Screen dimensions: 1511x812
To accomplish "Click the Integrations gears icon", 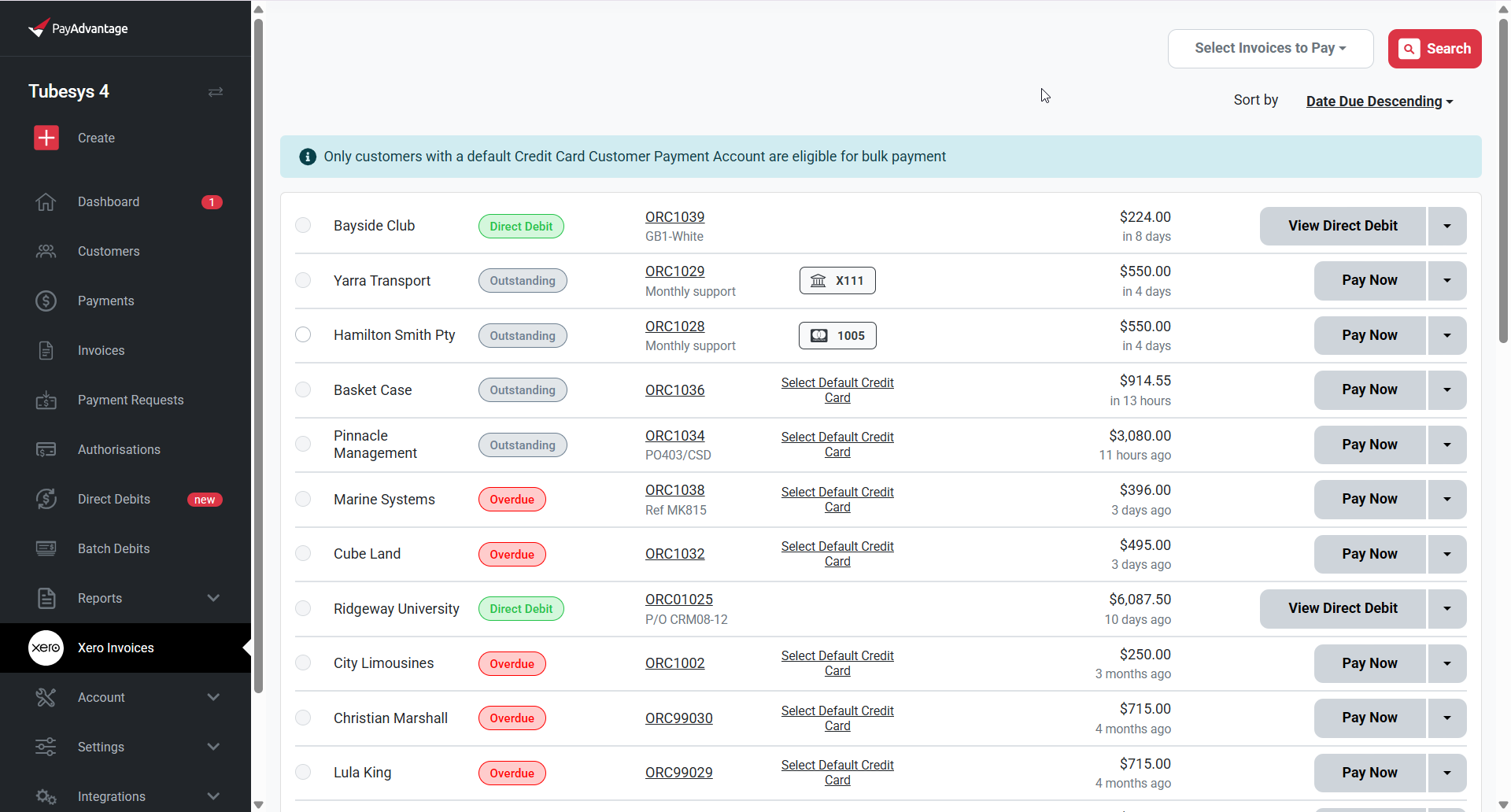I will pyautogui.click(x=46, y=796).
